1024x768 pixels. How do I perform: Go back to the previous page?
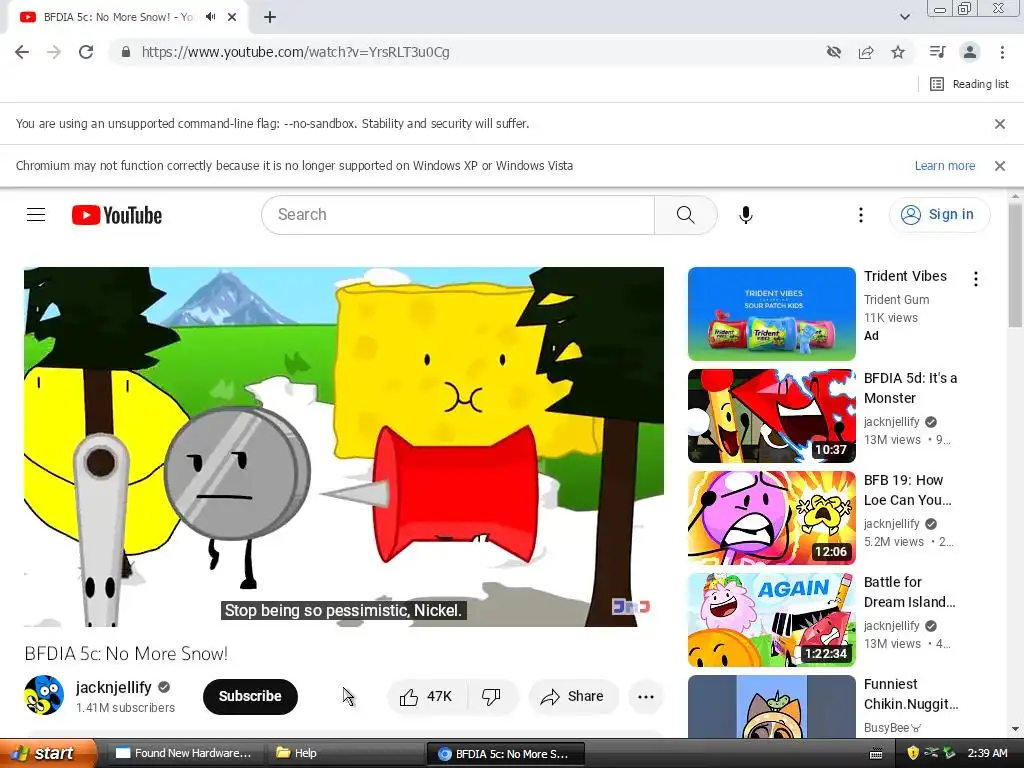click(22, 52)
